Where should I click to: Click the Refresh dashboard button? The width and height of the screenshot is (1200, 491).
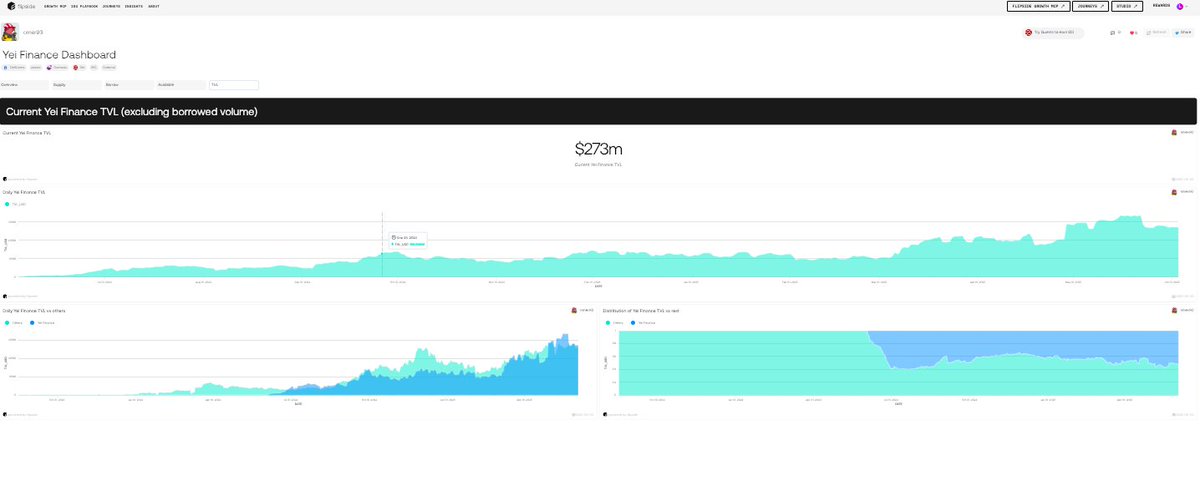(x=1158, y=32)
